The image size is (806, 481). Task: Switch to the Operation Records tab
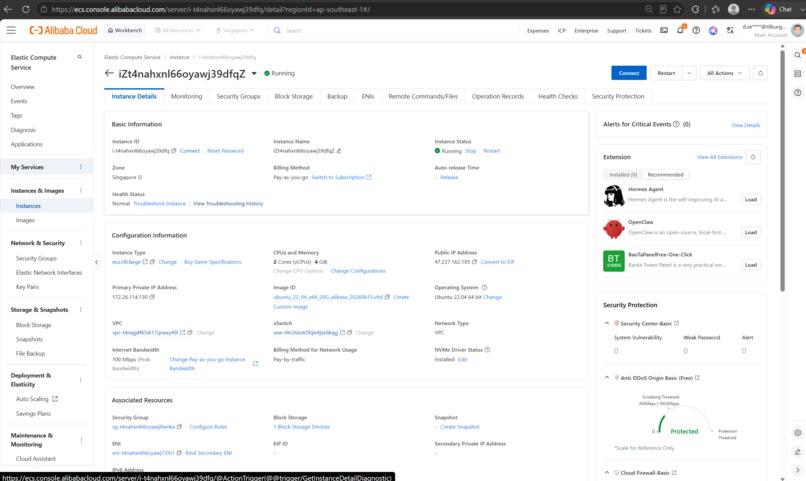pos(498,96)
